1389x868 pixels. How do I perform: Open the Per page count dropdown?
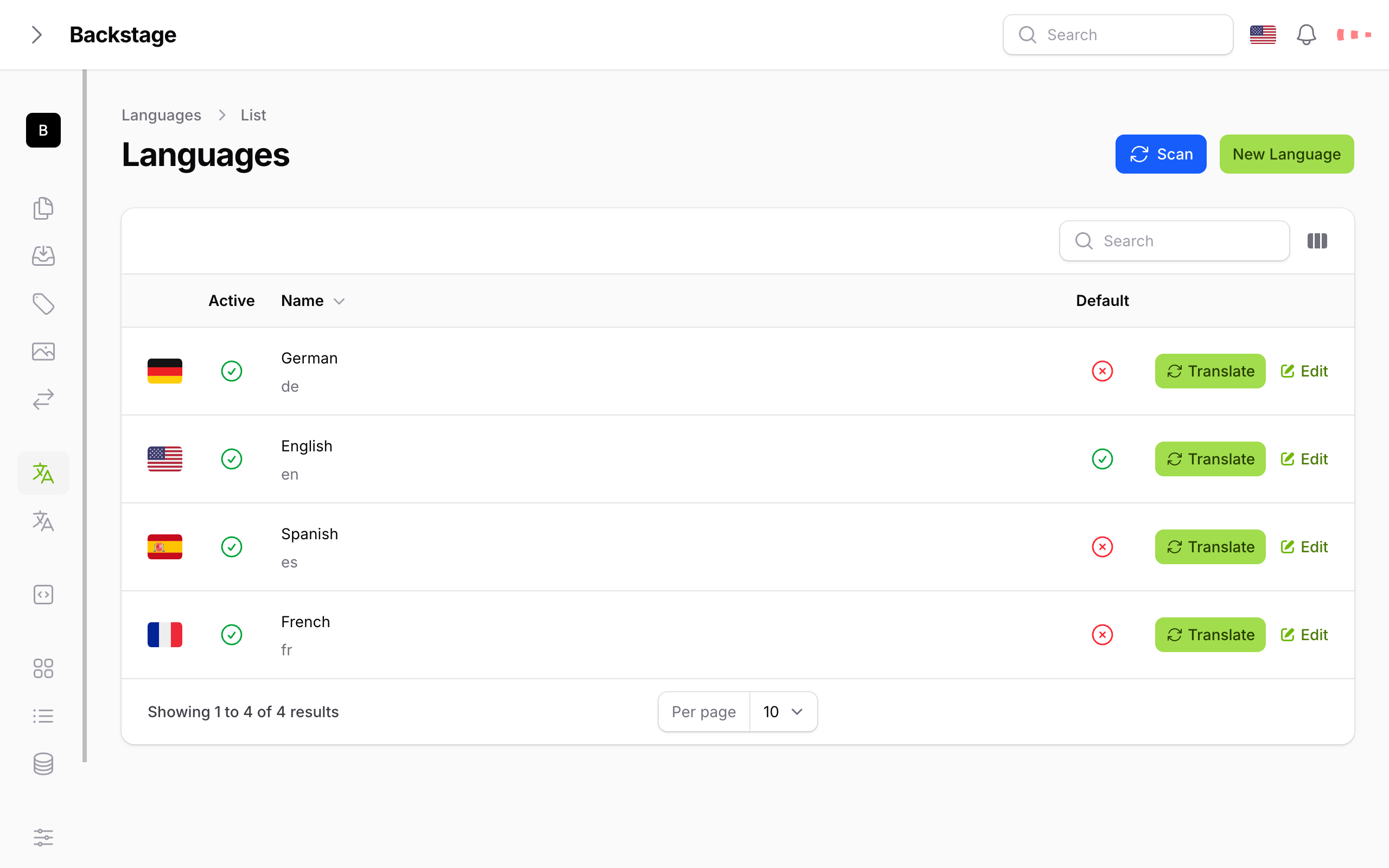pyautogui.click(x=783, y=712)
